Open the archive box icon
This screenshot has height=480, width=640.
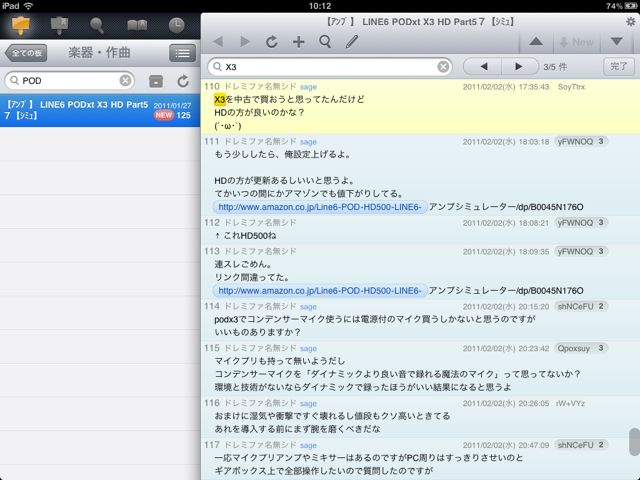156,81
